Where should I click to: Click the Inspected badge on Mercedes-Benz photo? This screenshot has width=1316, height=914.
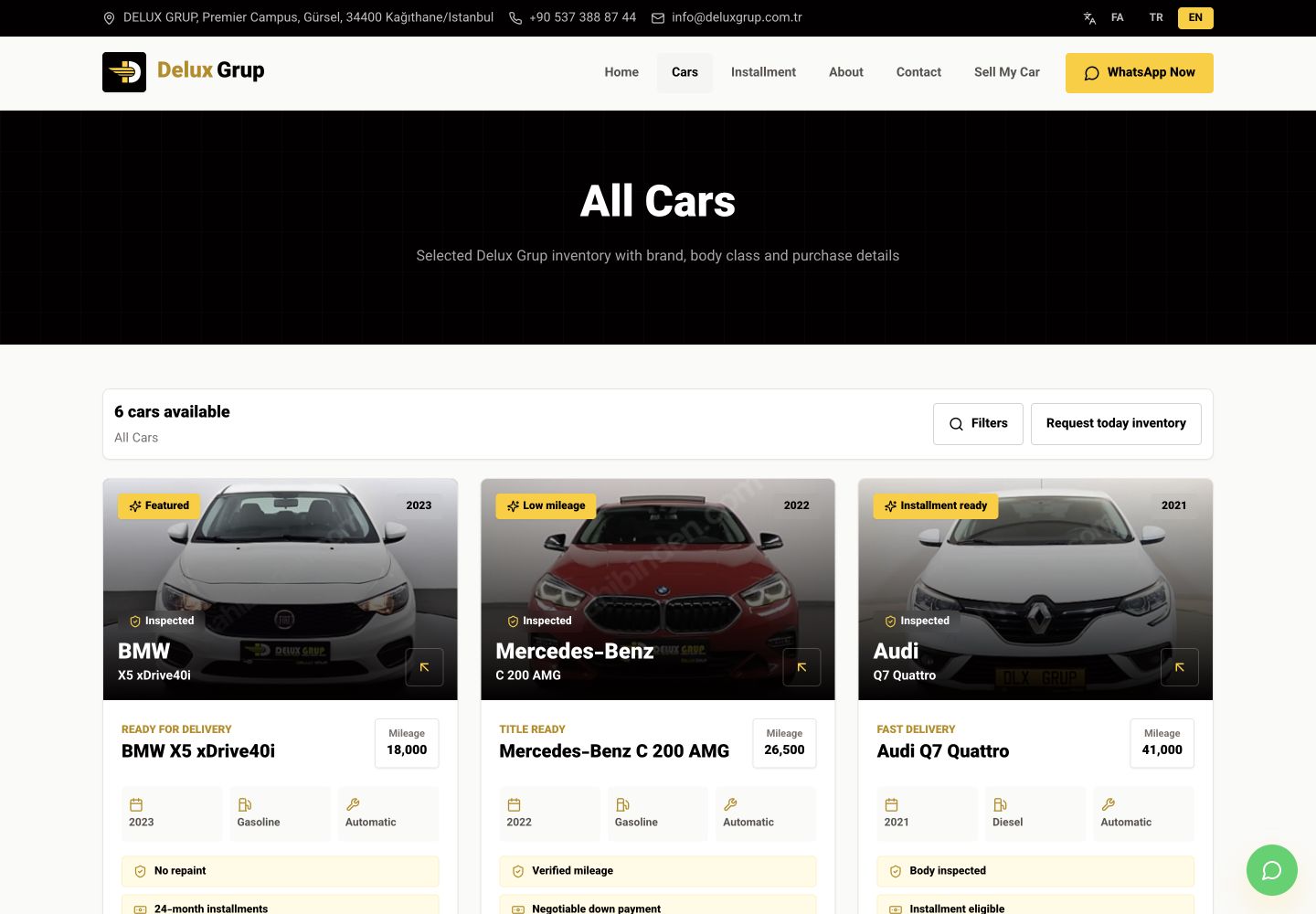coord(539,622)
